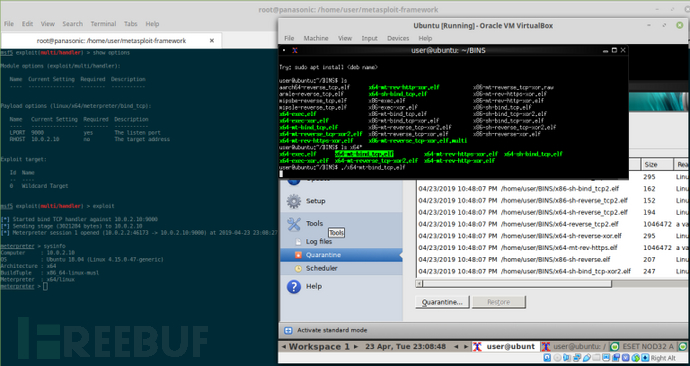
Task: Switch to ESET NOD32 A taskbar window
Action: (643, 347)
